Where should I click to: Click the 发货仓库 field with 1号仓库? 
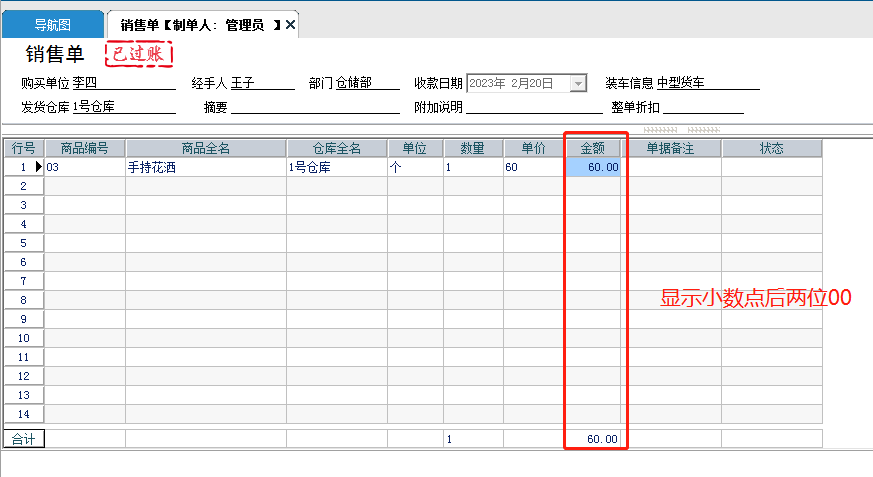[x=124, y=107]
